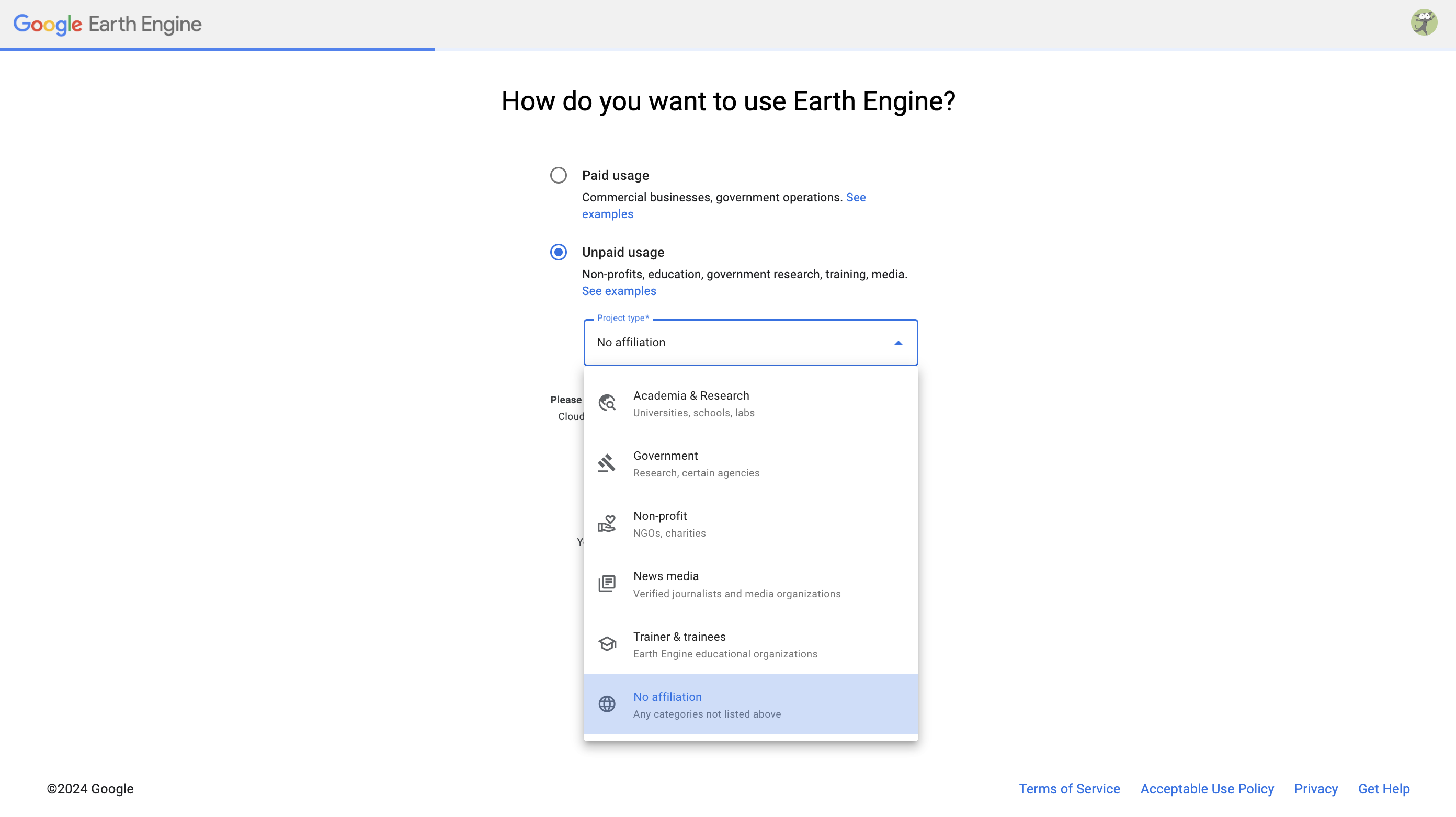
Task: Choose News media from the list
Action: tap(750, 584)
